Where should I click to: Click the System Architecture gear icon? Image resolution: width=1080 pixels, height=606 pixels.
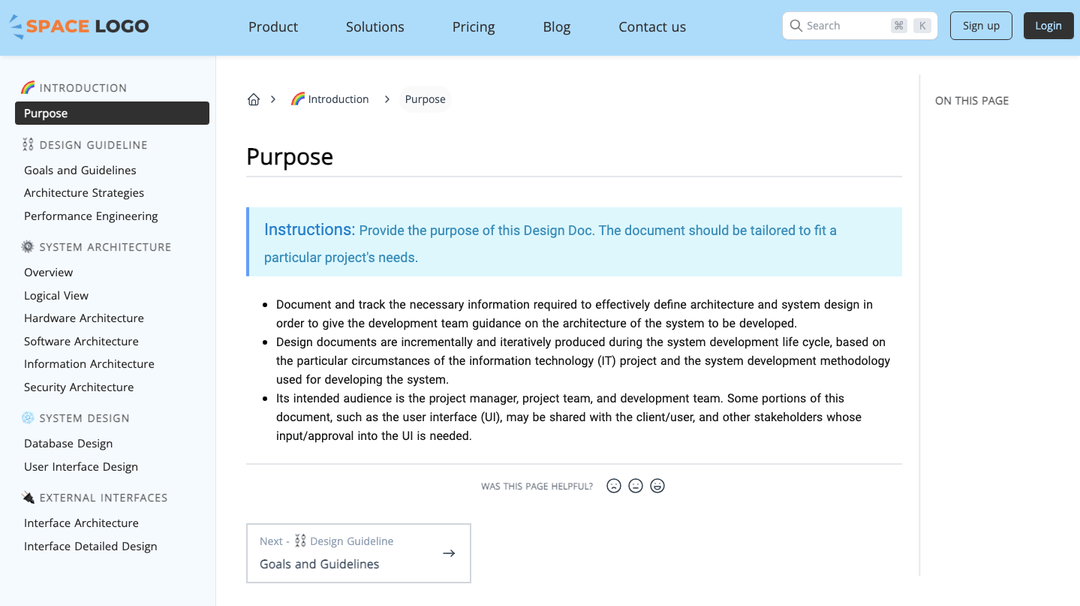[x=25, y=246]
